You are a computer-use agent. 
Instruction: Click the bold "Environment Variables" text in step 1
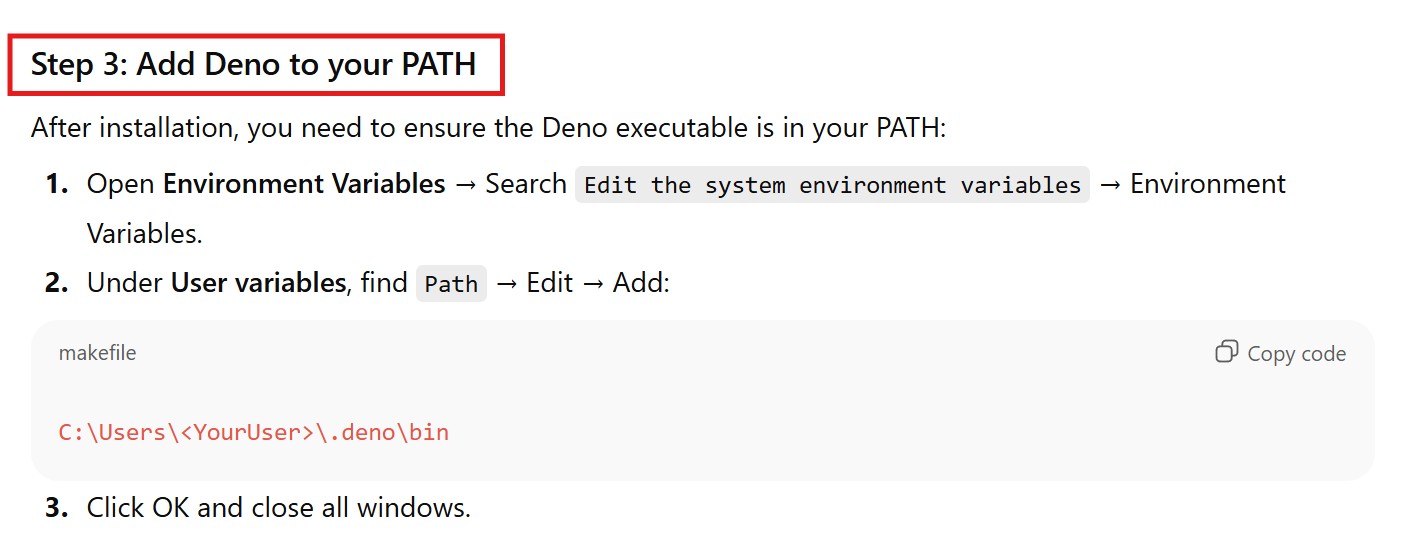coord(304,184)
